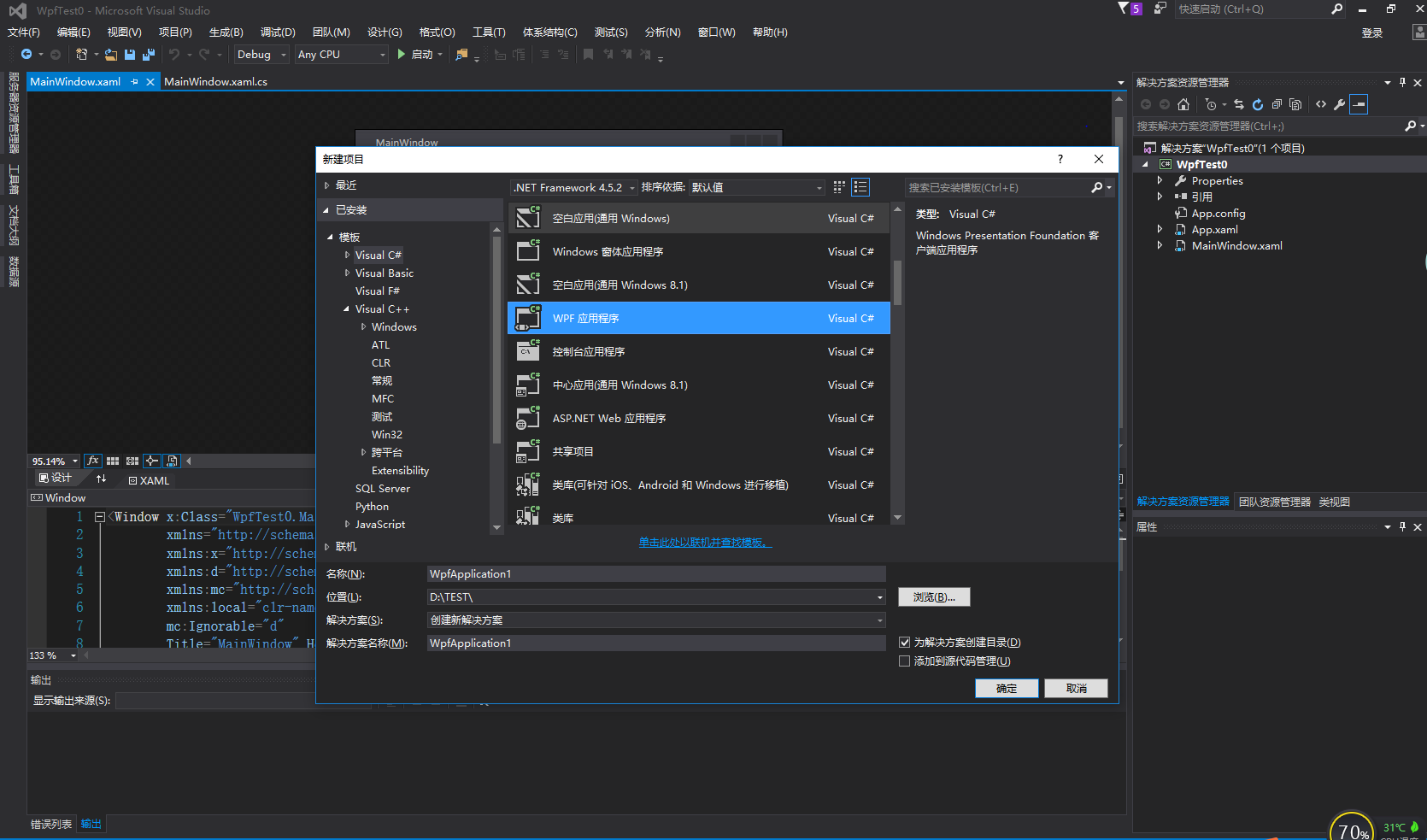Click the Properties wrench icon in Solution Explorer

(x=1340, y=104)
